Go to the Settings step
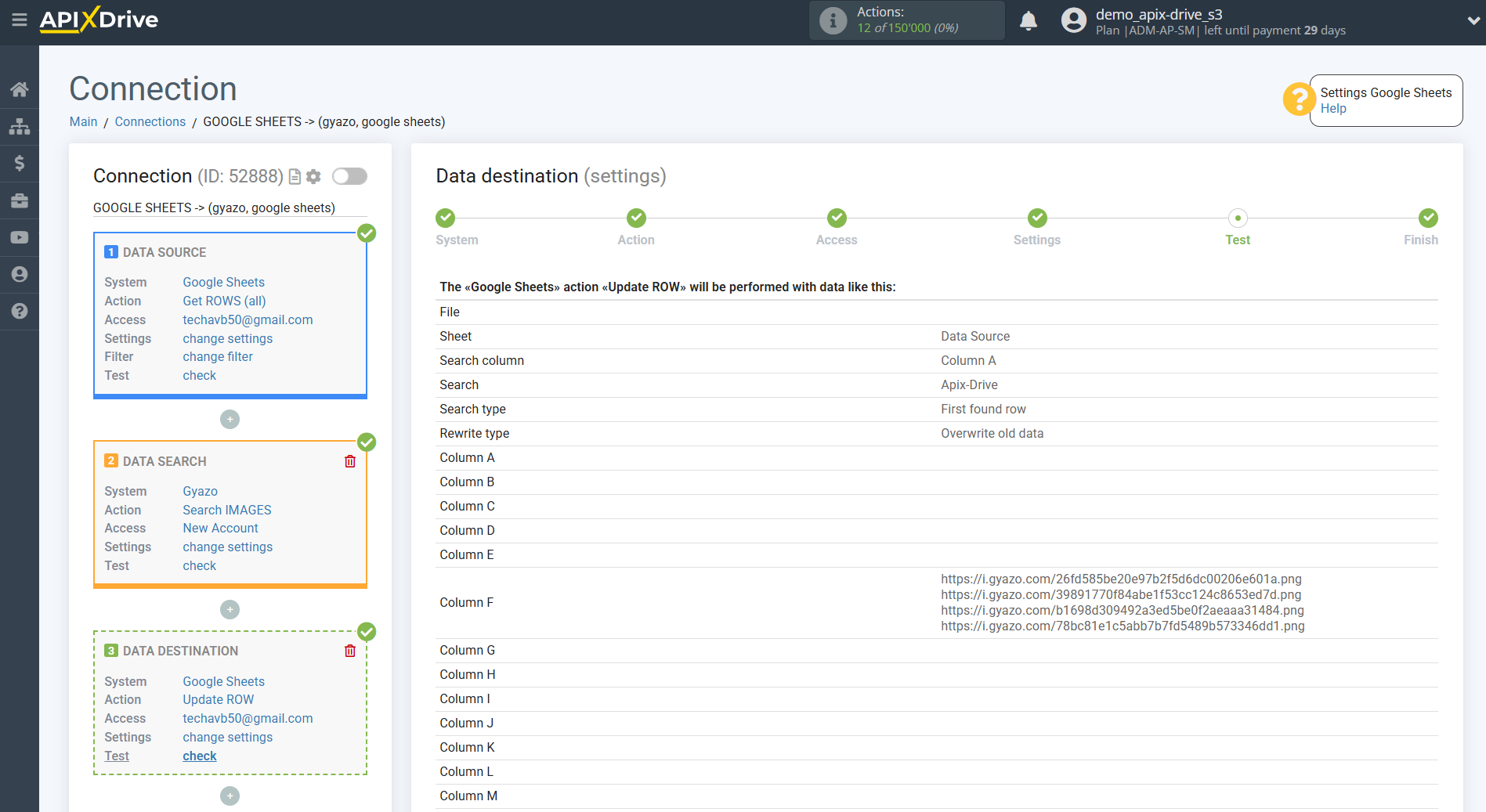The width and height of the screenshot is (1486, 812). pos(1036,218)
